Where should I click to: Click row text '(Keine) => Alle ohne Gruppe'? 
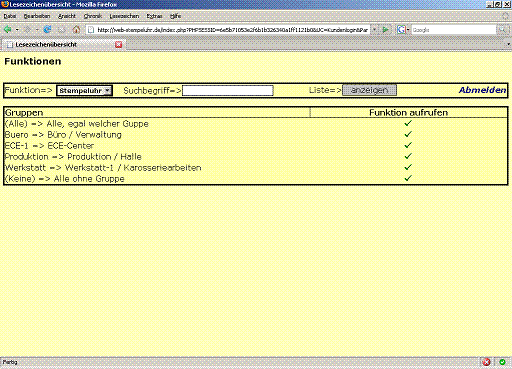pyautogui.click(x=64, y=179)
